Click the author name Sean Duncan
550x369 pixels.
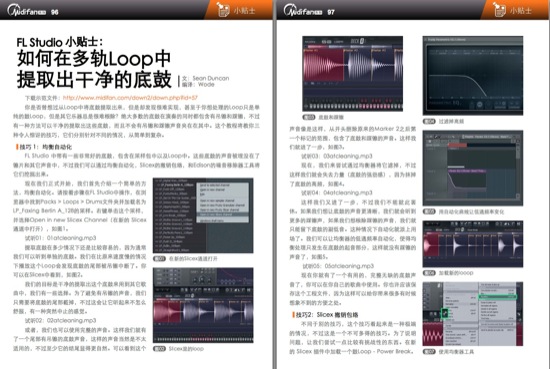click(211, 78)
